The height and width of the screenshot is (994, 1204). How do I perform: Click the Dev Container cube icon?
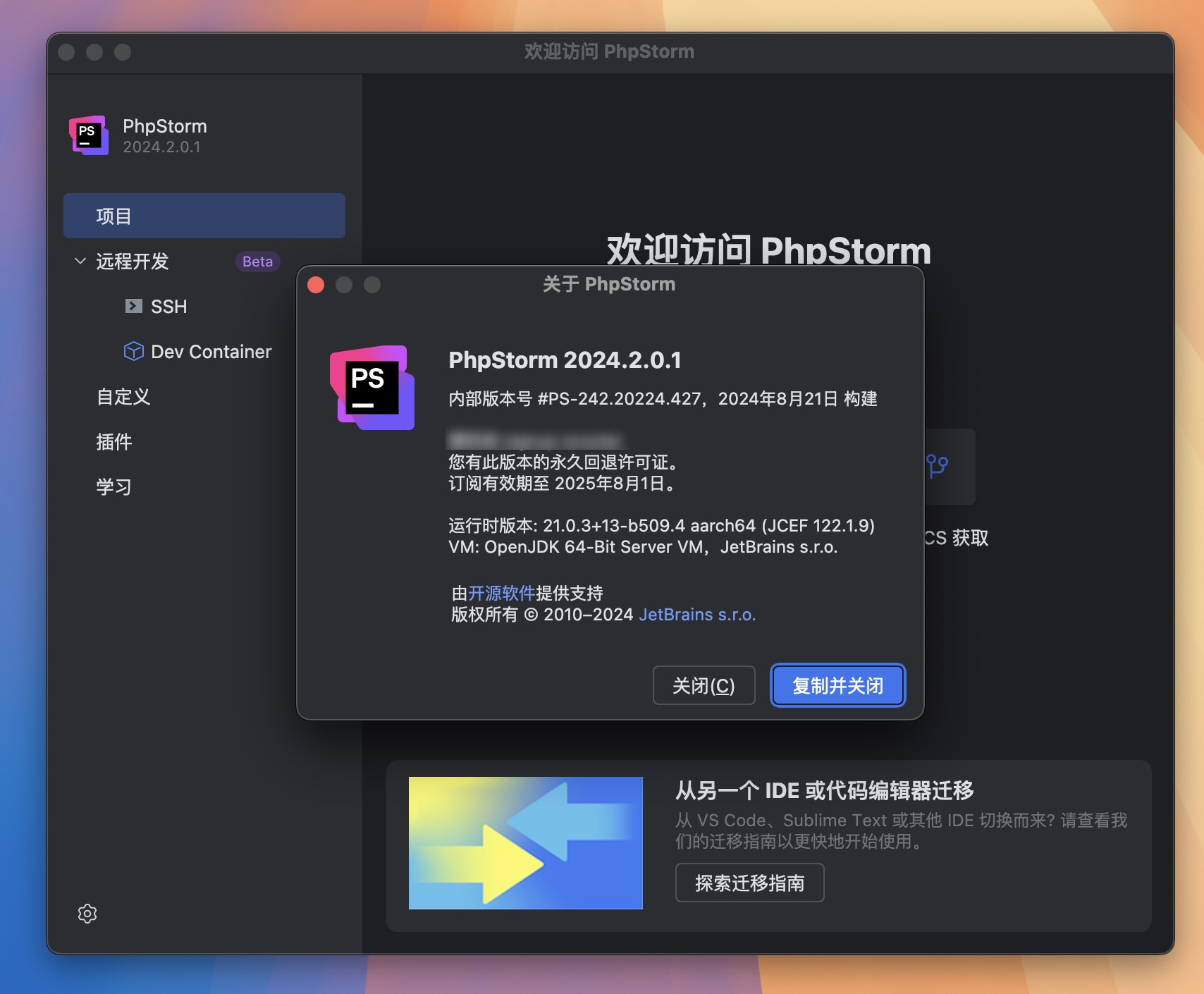pos(133,351)
